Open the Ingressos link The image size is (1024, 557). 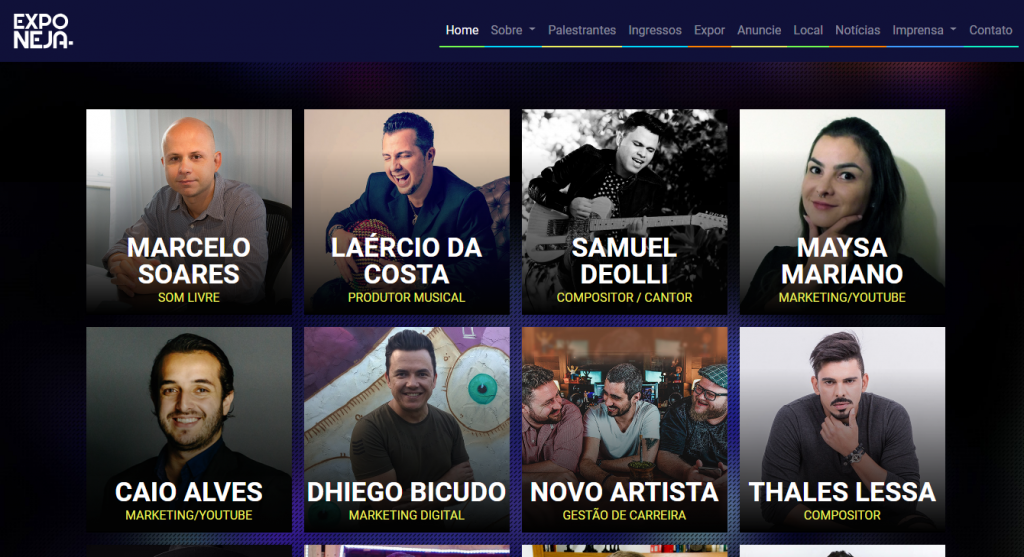(654, 30)
